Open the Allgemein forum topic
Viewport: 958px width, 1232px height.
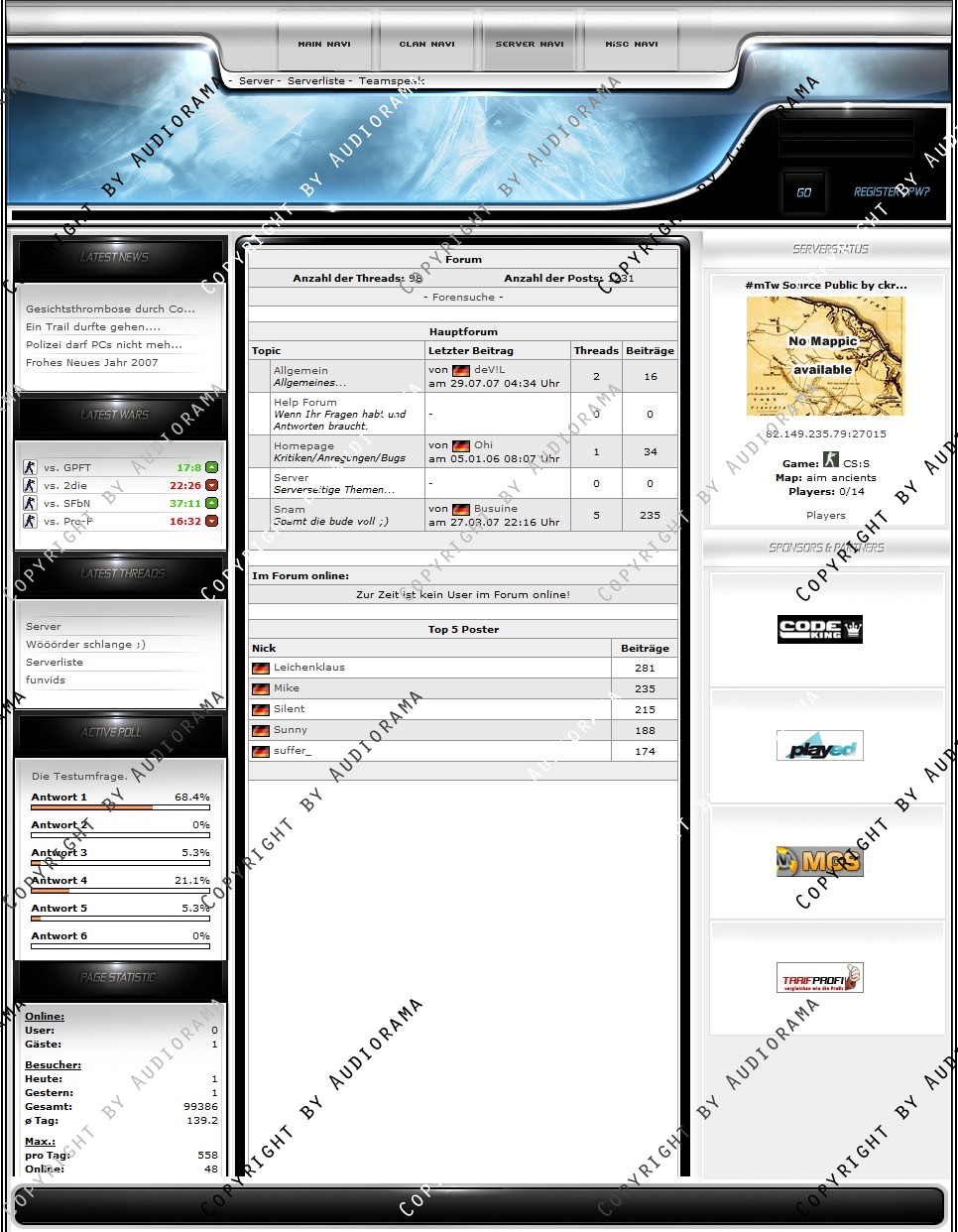pos(300,370)
